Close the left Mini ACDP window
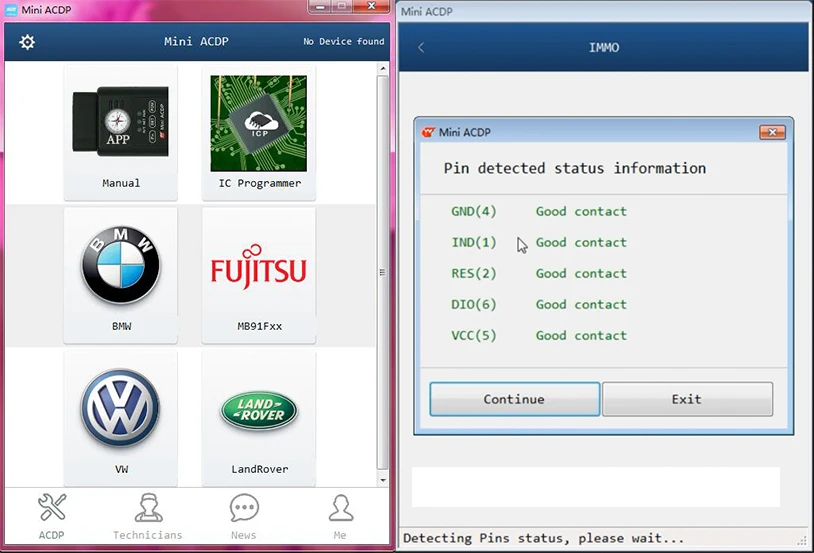This screenshot has height=553, width=814. click(372, 6)
